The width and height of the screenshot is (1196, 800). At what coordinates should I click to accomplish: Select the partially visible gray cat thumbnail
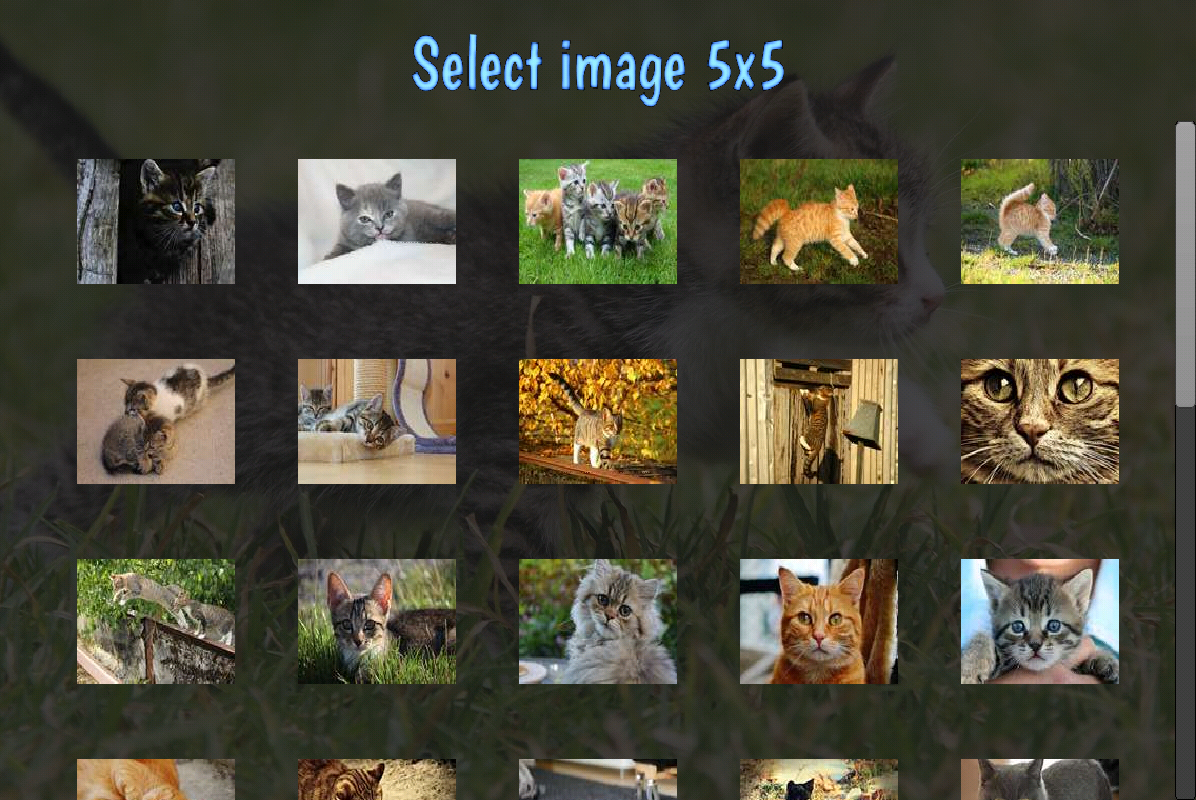coord(1040,779)
